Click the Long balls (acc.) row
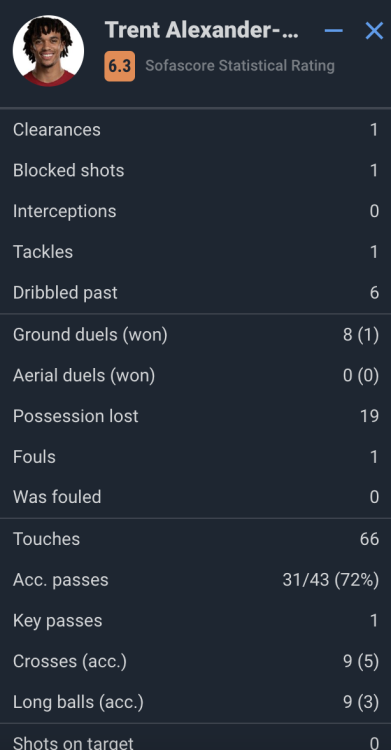The height and width of the screenshot is (750, 391). [x=195, y=702]
